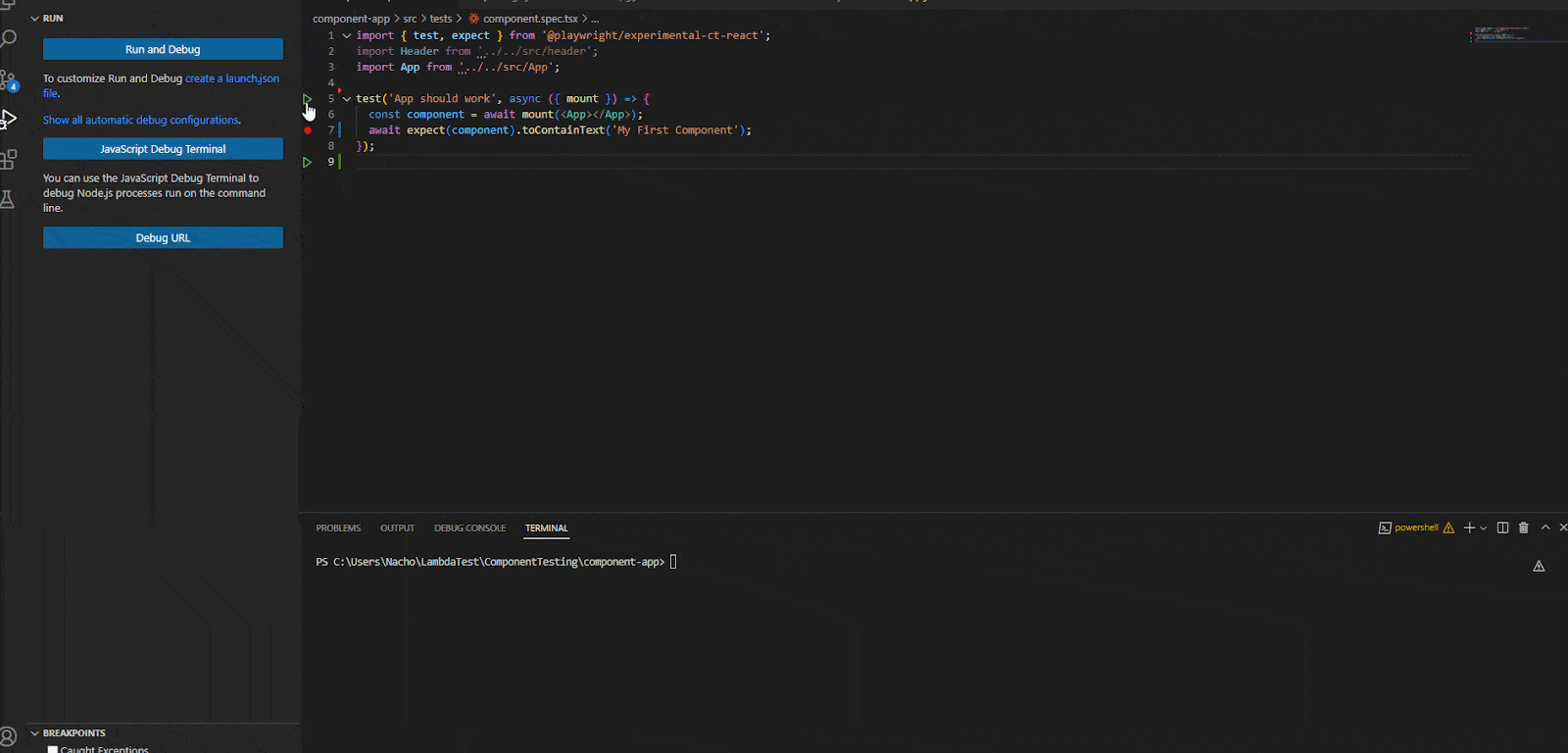Remove the red breakpoint on line 7
Screen dimensions: 1568x753
tap(308, 130)
